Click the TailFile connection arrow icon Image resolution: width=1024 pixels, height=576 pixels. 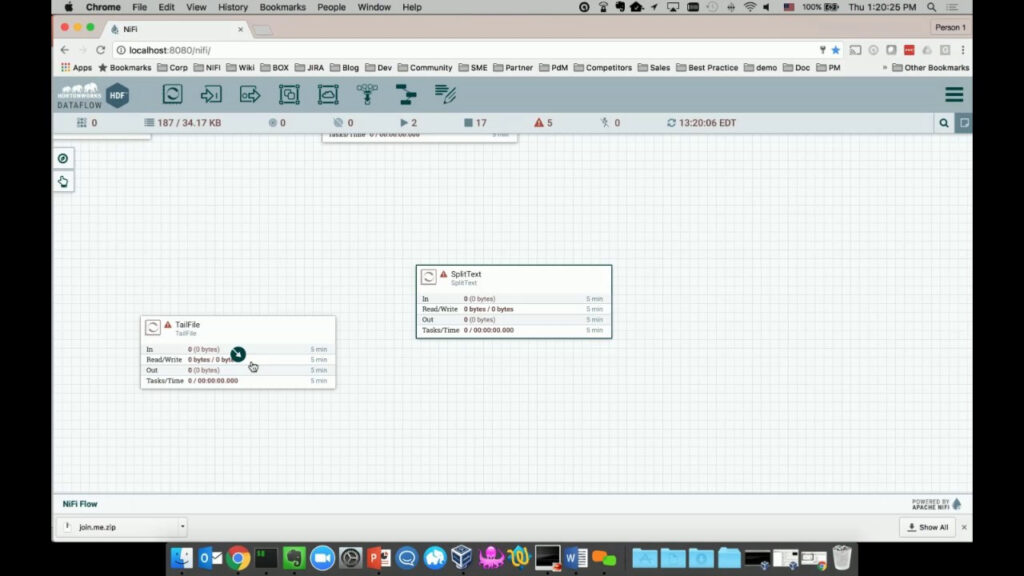(238, 354)
